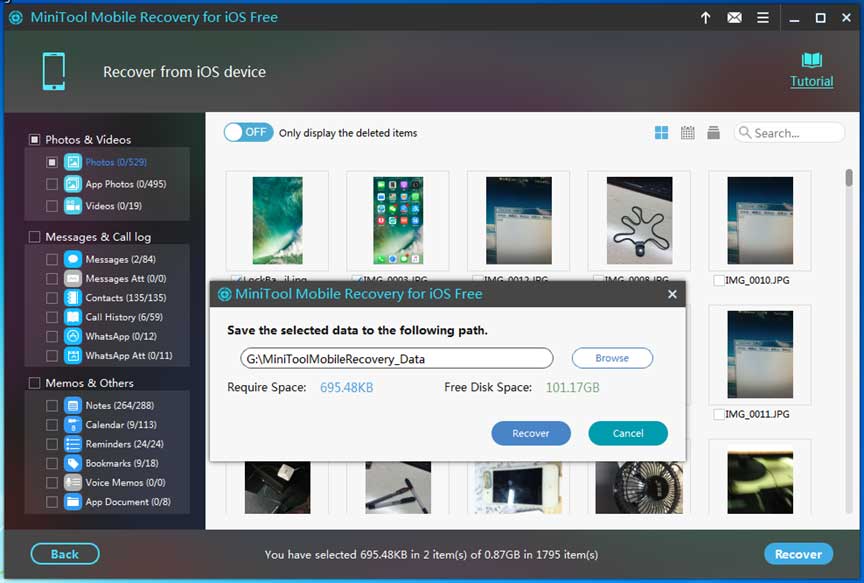
Task: Select the IMG_0010.JPG thumbnail
Action: point(760,220)
